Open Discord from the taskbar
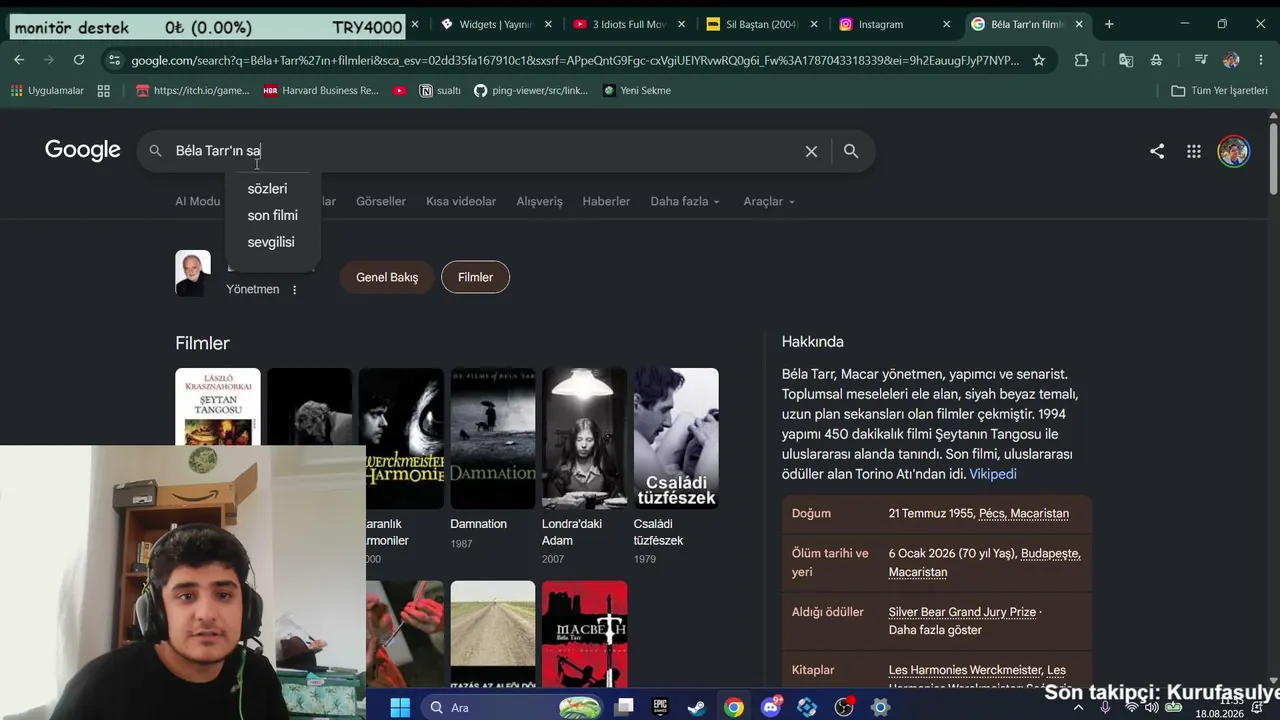This screenshot has height=720, width=1280. click(x=771, y=707)
